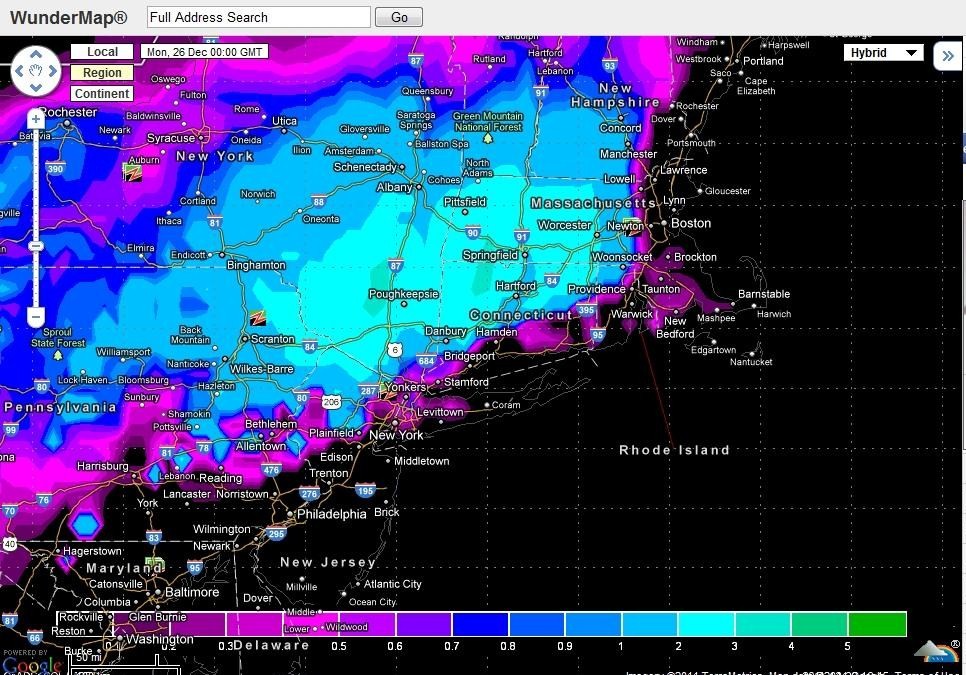The width and height of the screenshot is (966, 675).
Task: Click the Interstate 93 shield
Action: [x=609, y=65]
